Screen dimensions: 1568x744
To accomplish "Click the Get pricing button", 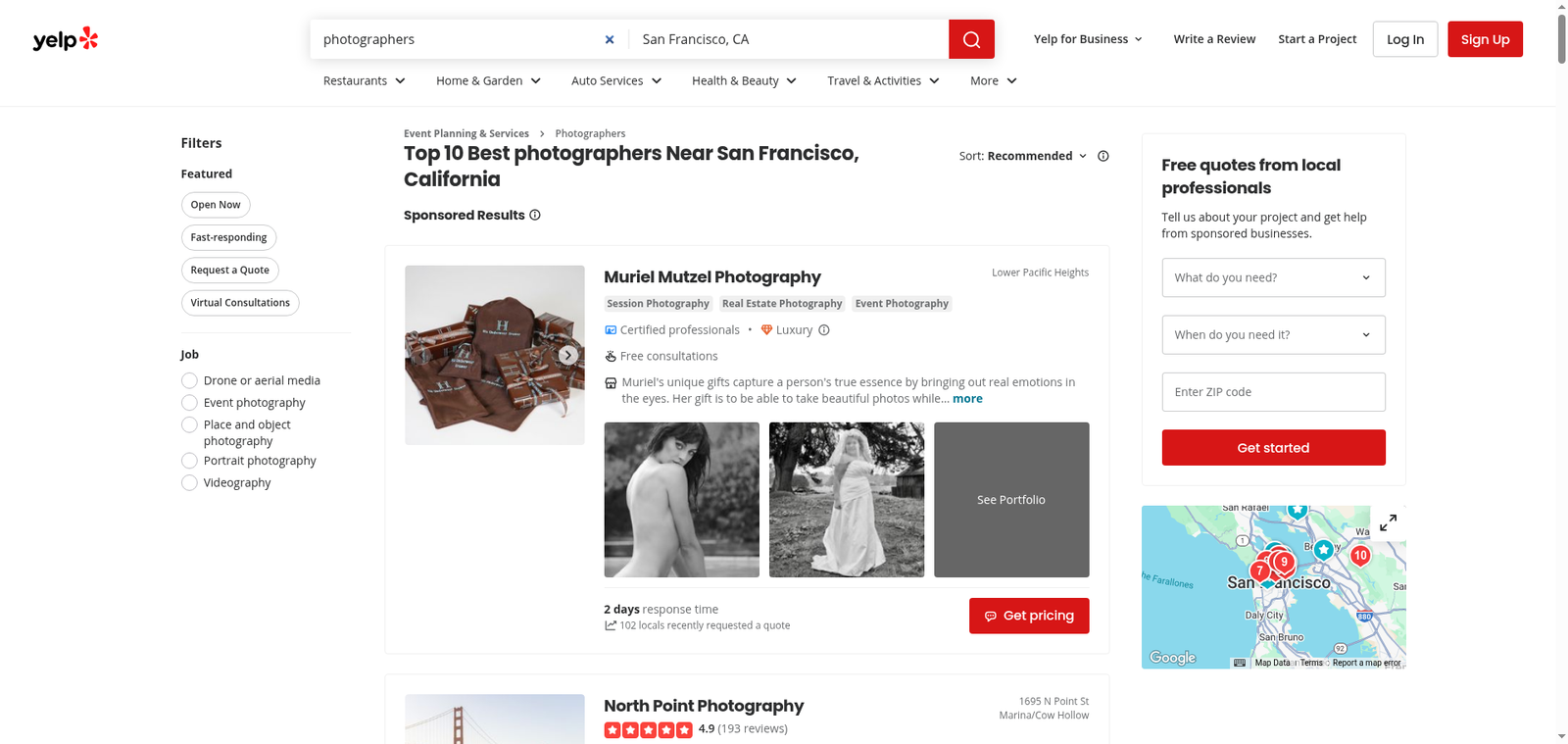I will 1029,616.
